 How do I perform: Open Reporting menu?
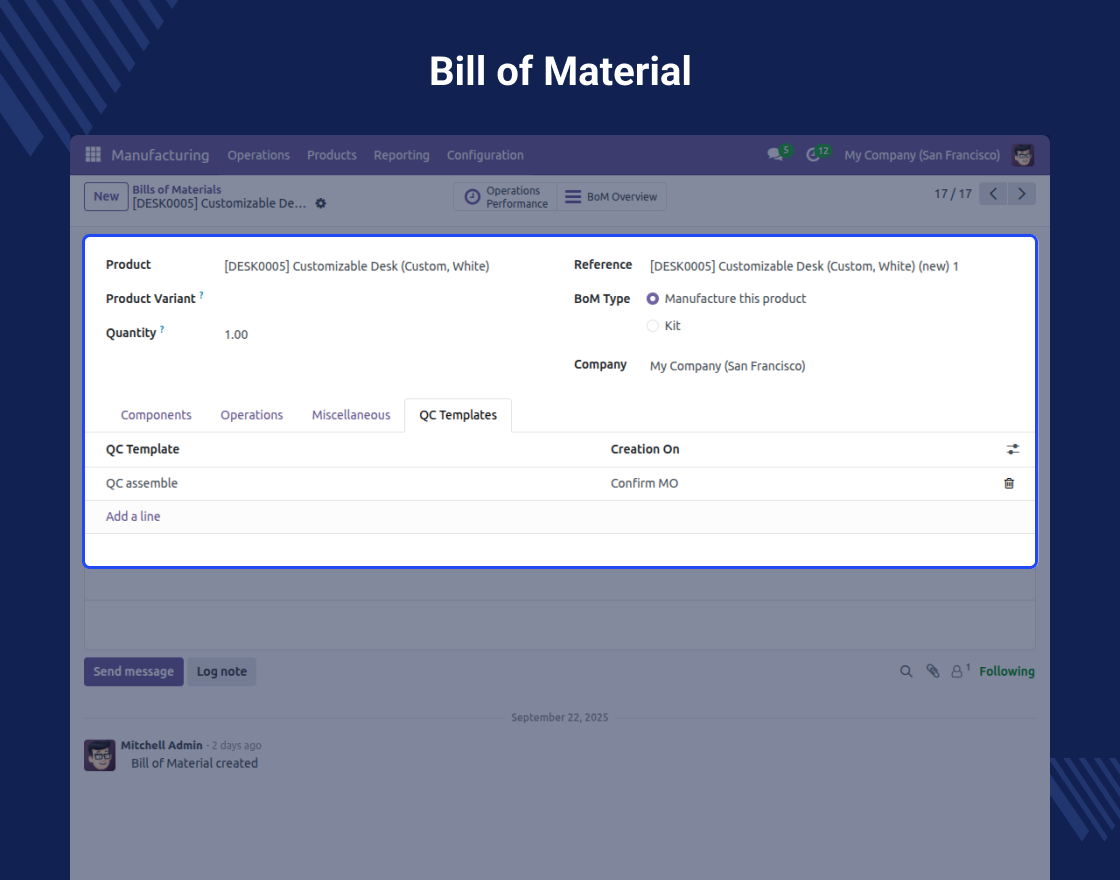[x=401, y=155]
